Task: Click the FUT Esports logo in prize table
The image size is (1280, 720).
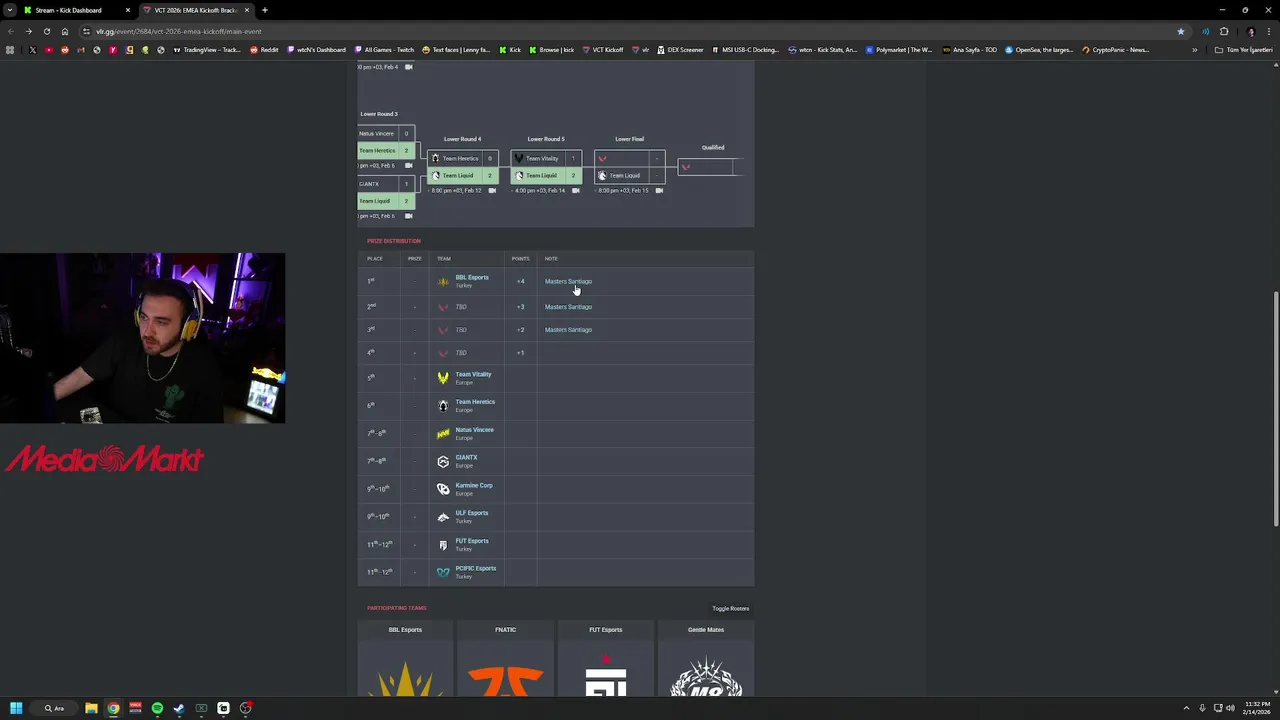Action: [443, 545]
